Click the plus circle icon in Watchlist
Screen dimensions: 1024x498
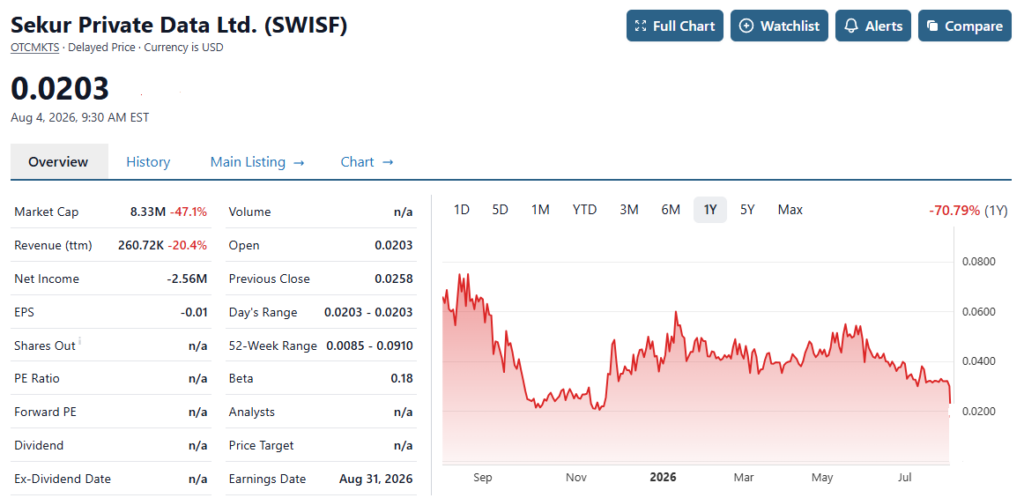click(746, 26)
